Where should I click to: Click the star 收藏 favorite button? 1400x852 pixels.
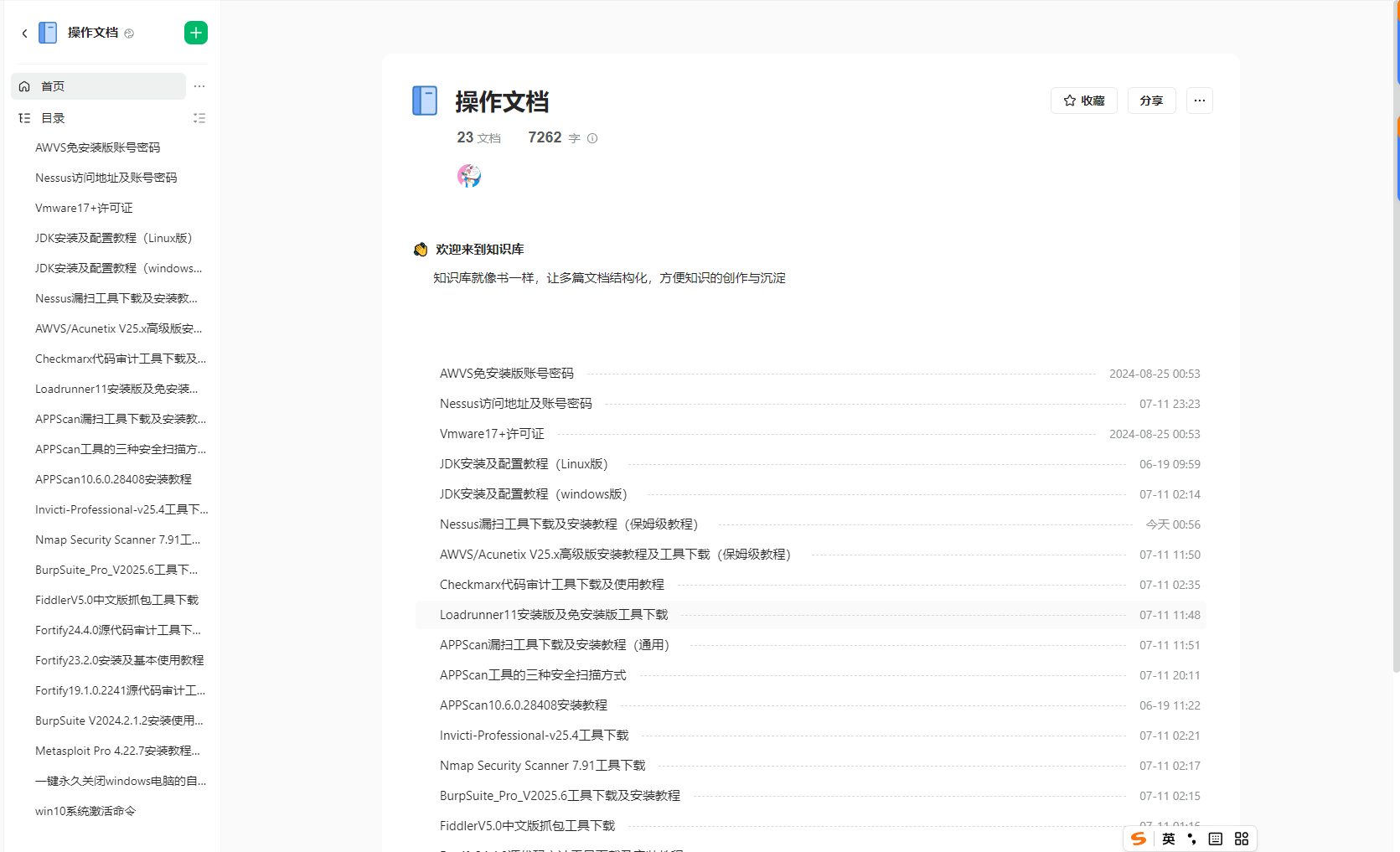pyautogui.click(x=1084, y=101)
